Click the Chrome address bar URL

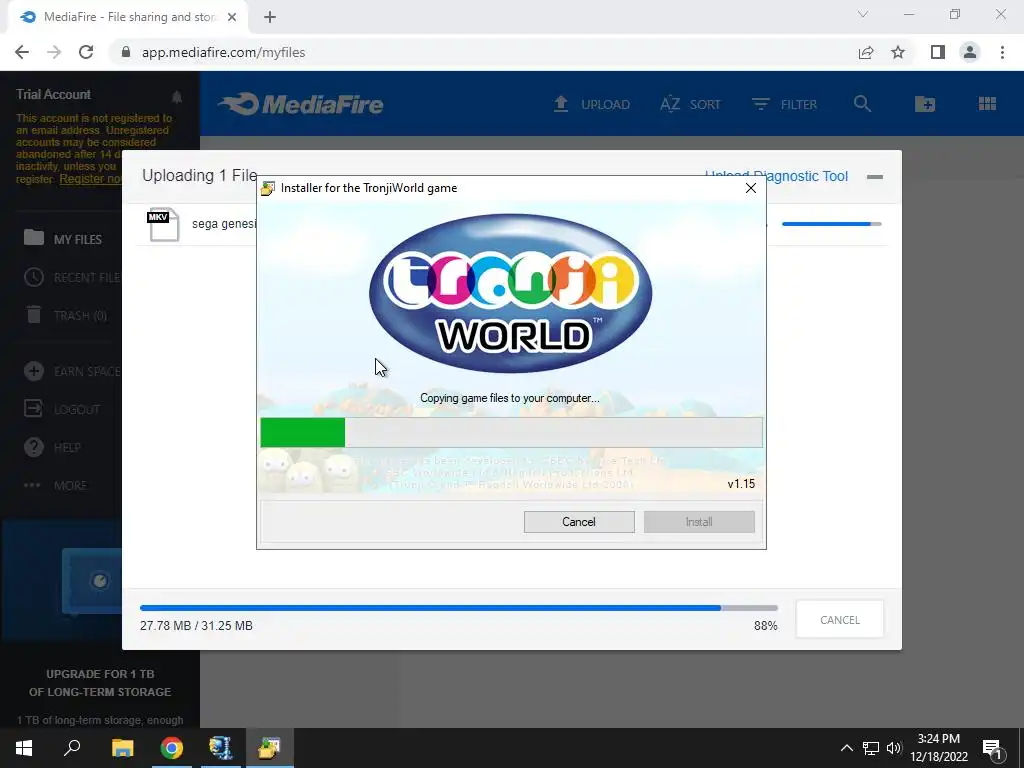[x=223, y=52]
